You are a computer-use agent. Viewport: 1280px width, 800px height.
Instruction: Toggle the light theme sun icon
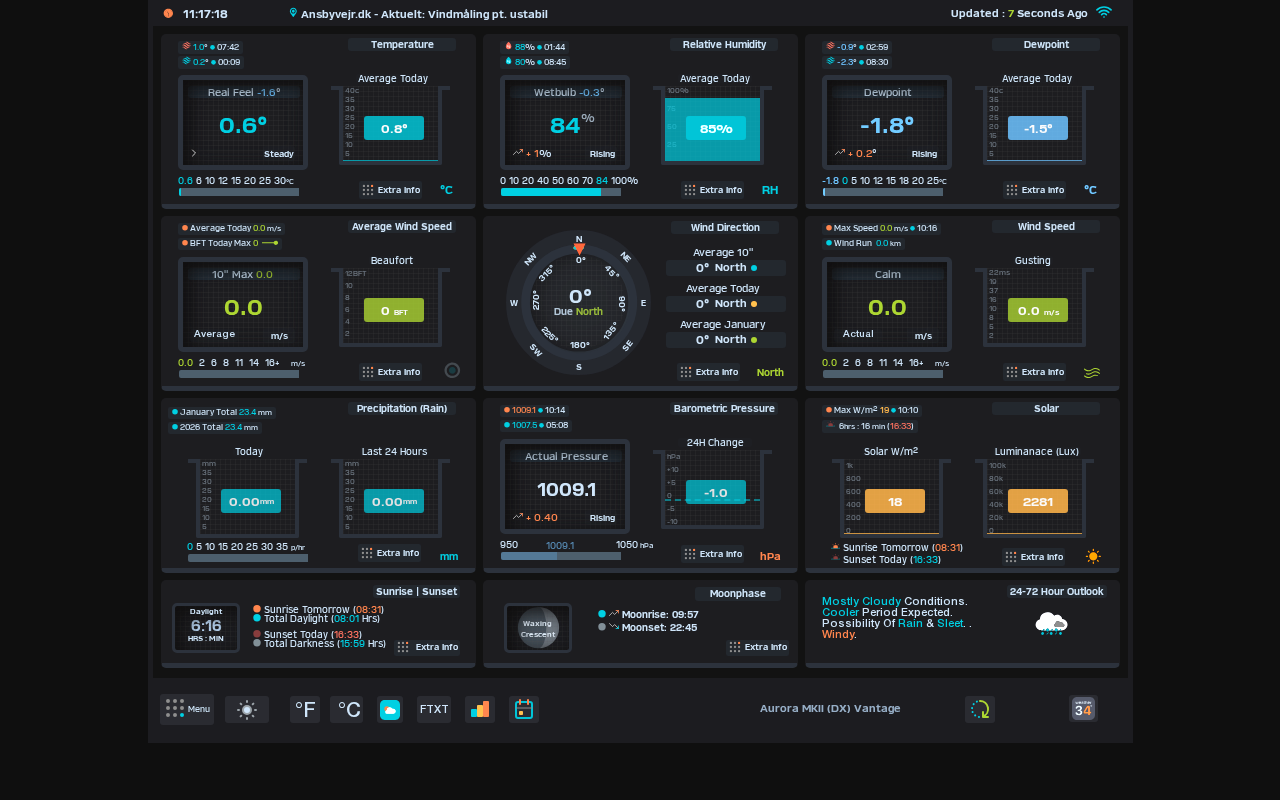(x=247, y=710)
